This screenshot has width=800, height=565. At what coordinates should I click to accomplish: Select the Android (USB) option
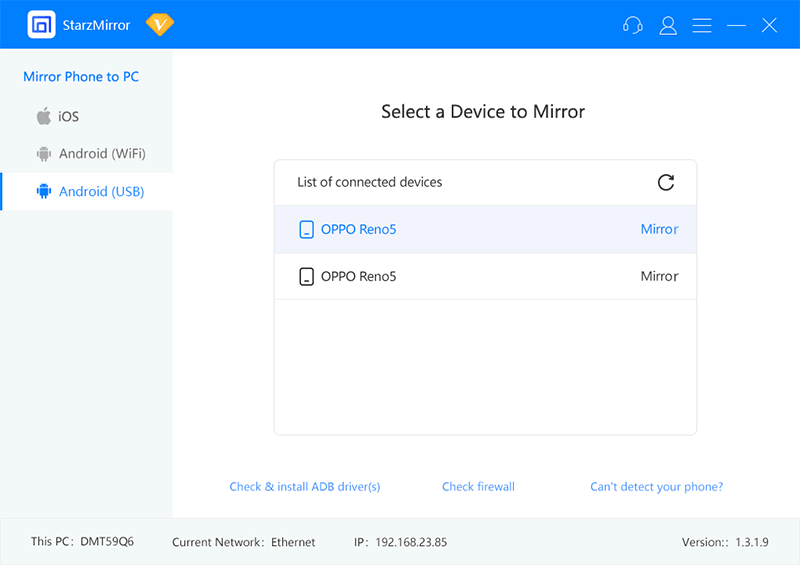(86, 191)
